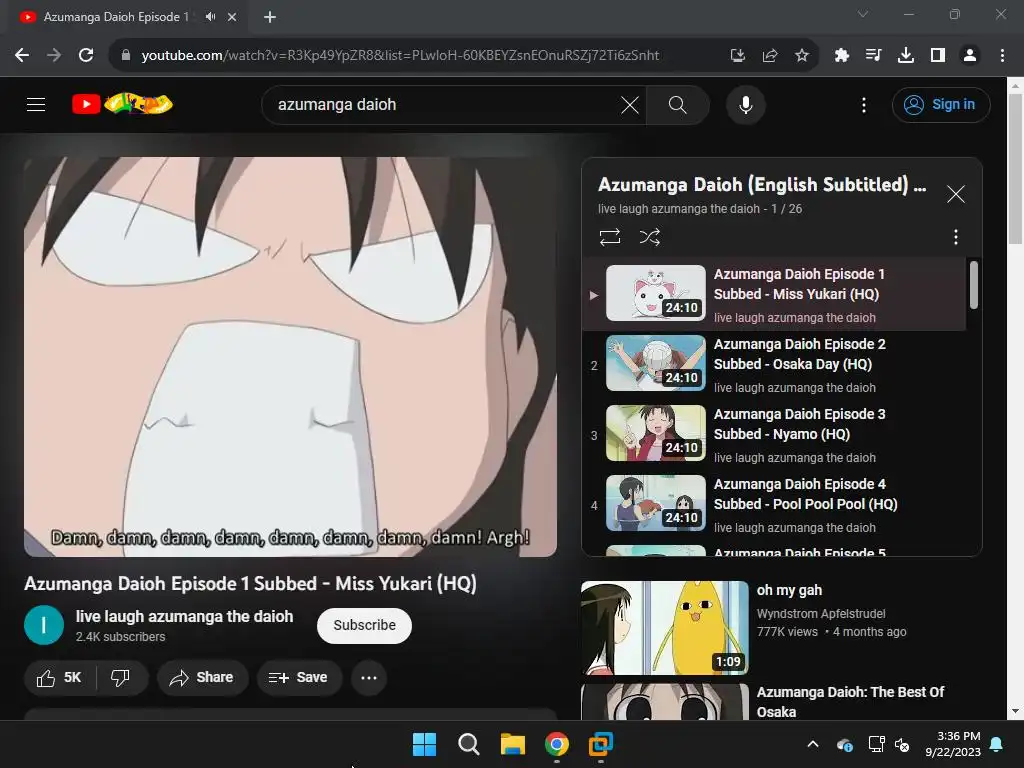Select Episode 1 Miss Yukari playlist thumbnail
Viewport: 1024px width, 768px height.
[x=656, y=293]
